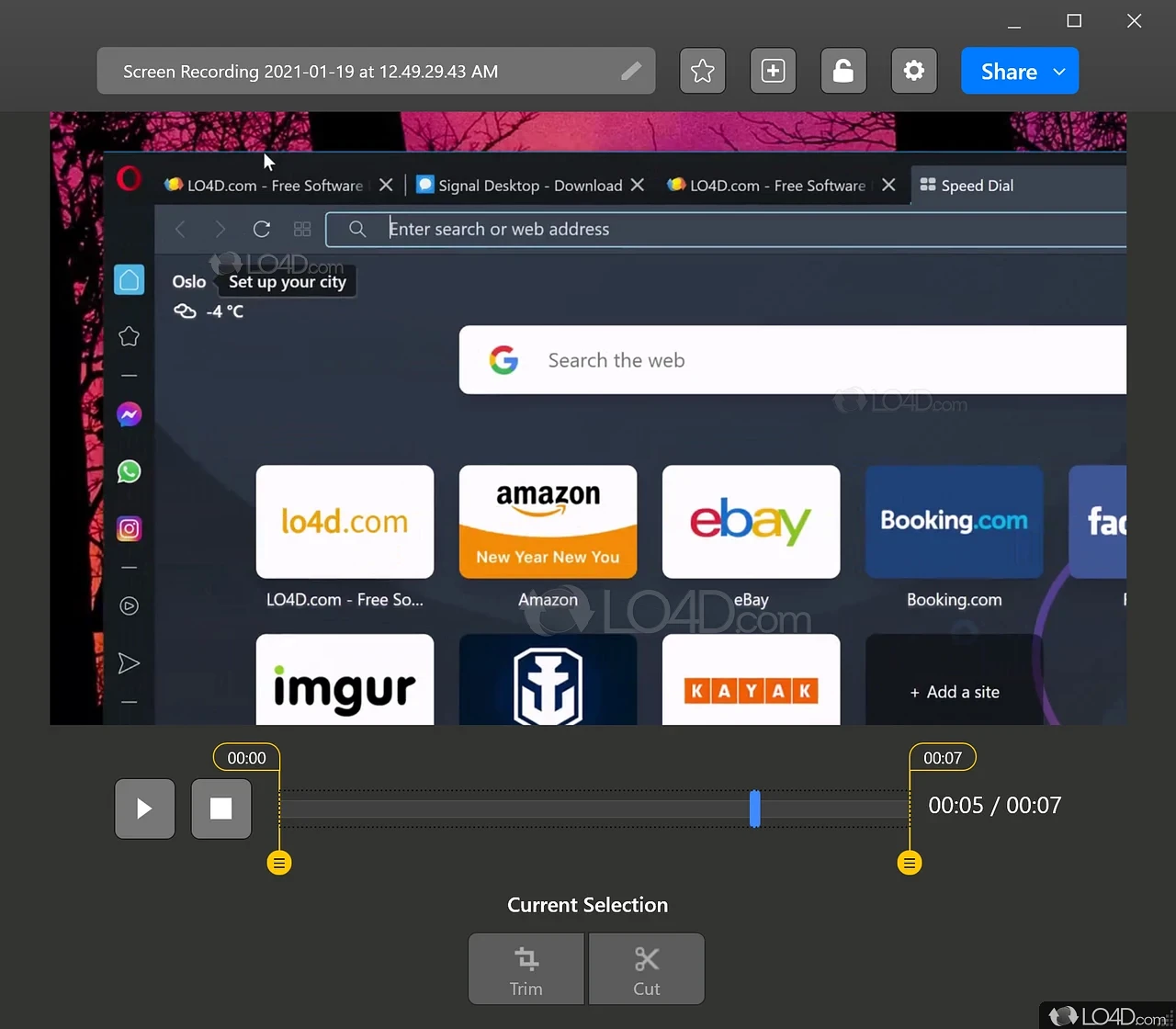Click the 00:05 / 00:07 playback time
The height and width of the screenshot is (1029, 1176).
click(995, 806)
